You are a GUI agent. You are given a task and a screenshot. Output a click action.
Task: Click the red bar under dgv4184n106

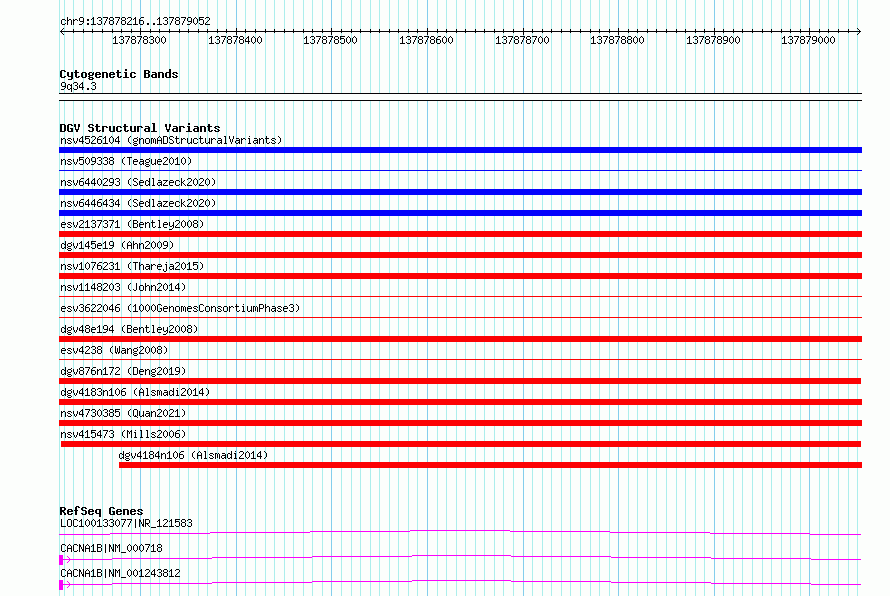[490, 465]
